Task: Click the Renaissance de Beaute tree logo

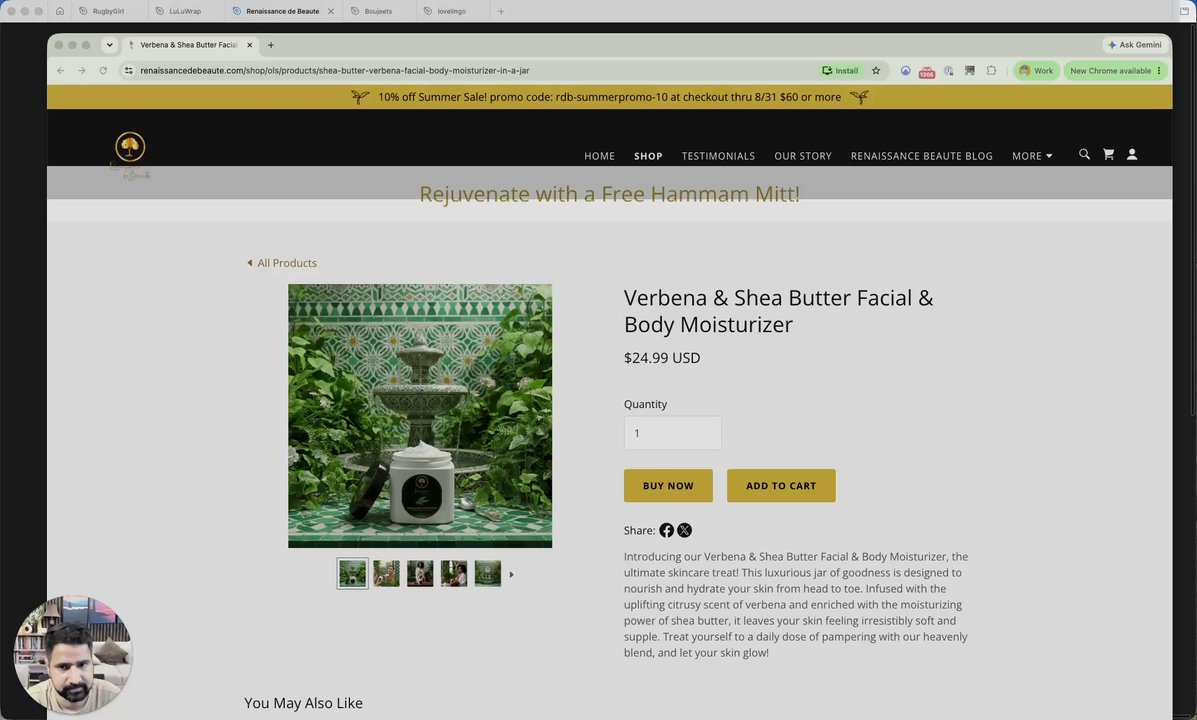Action: click(x=130, y=156)
